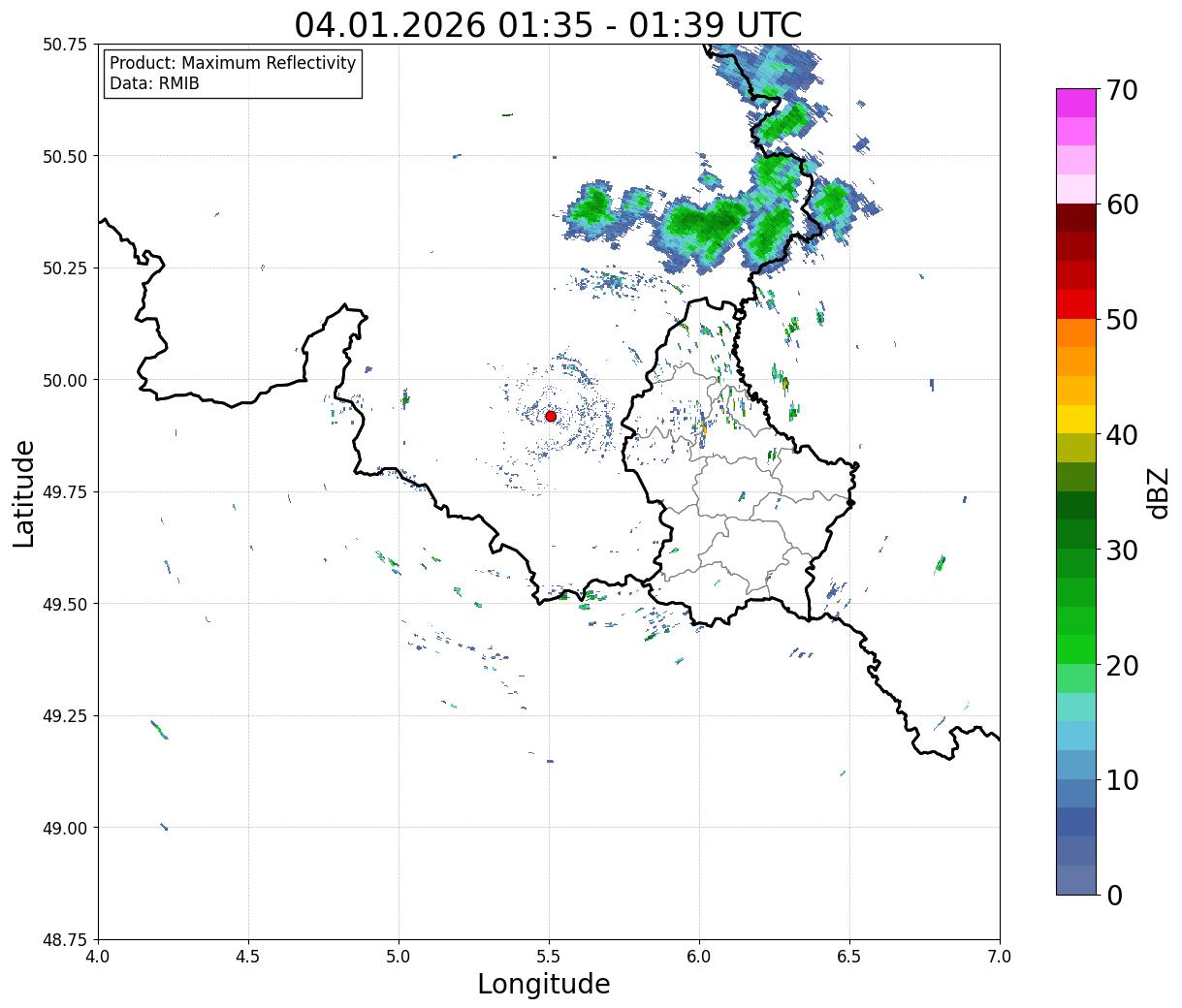The image size is (1182, 1008).
Task: Click the colorbar tick label 70
Action: pyautogui.click(x=1121, y=90)
